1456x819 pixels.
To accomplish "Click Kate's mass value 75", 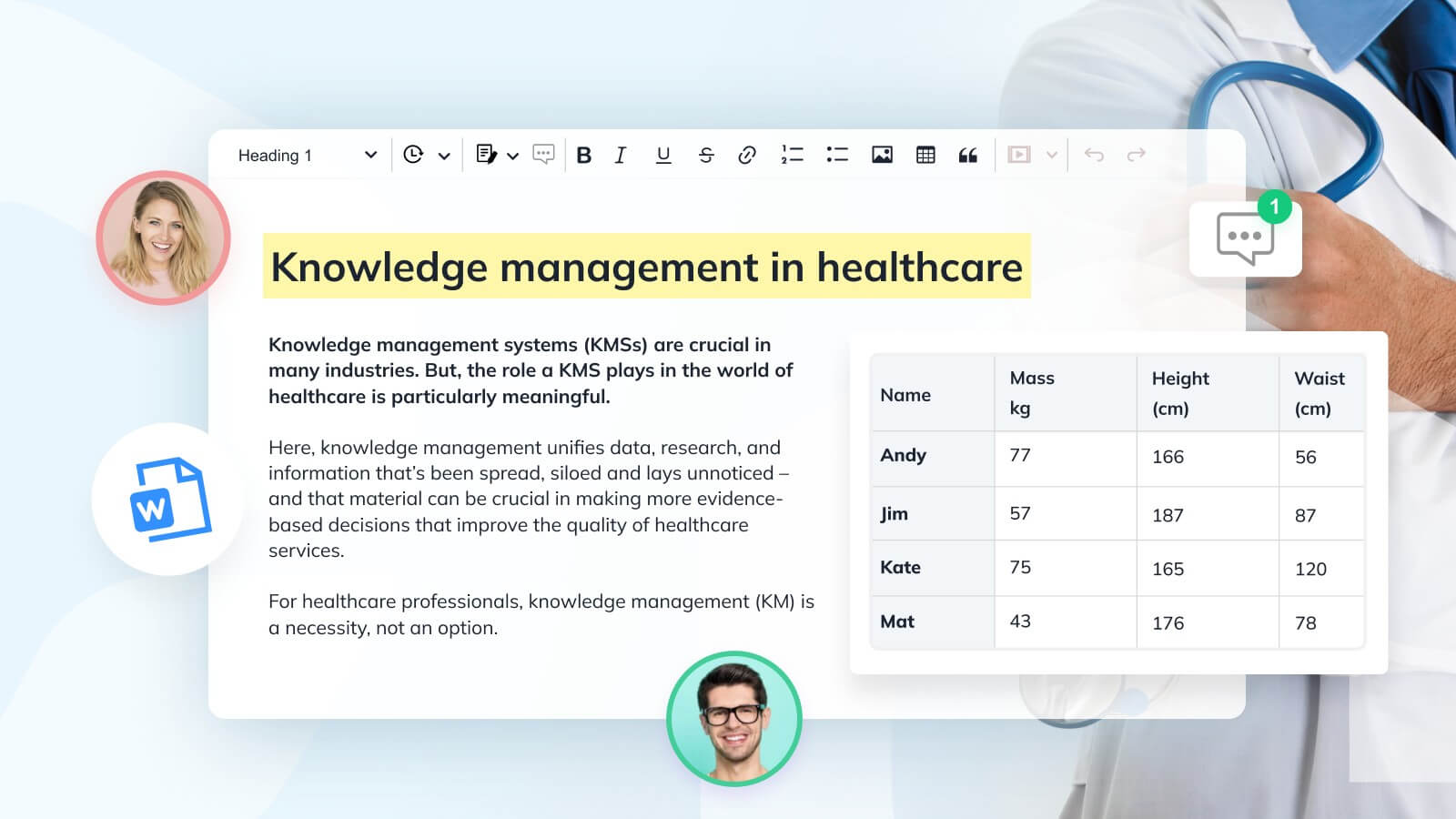I will 1020,567.
